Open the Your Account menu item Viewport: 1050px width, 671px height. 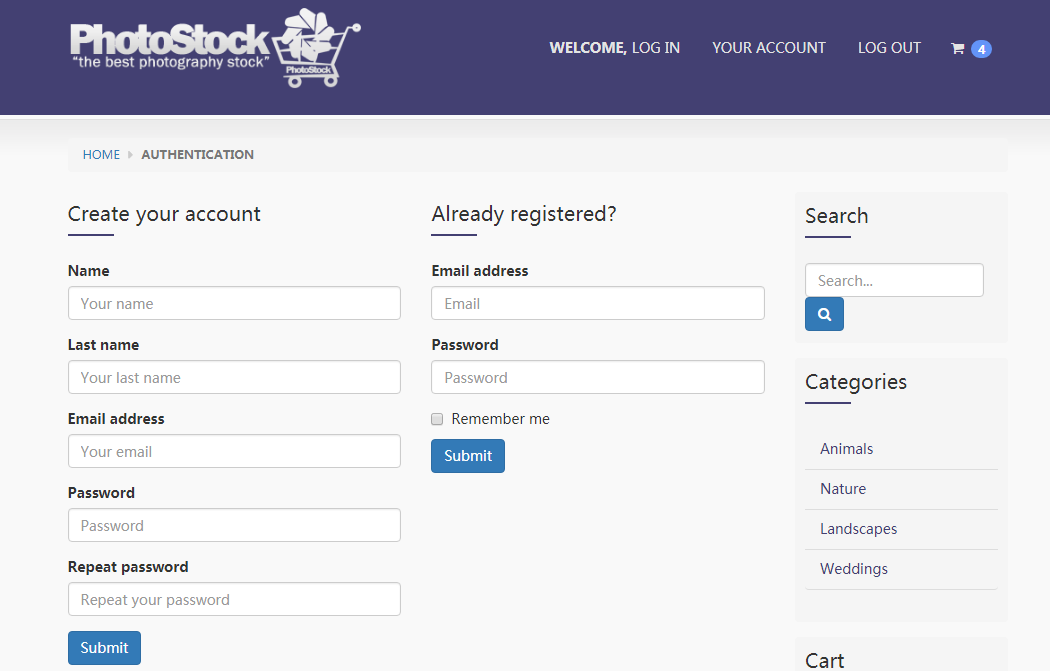tap(769, 48)
